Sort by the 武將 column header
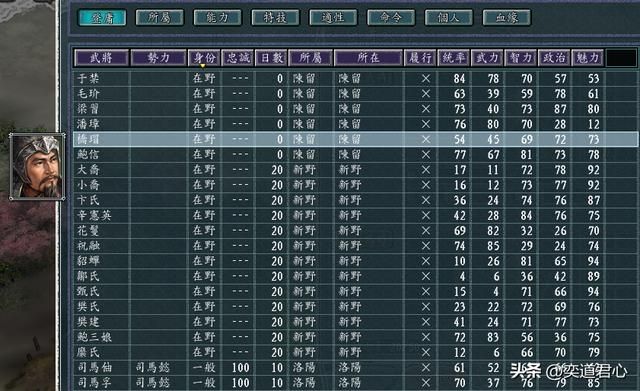The height and width of the screenshot is (391, 640). [x=101, y=58]
